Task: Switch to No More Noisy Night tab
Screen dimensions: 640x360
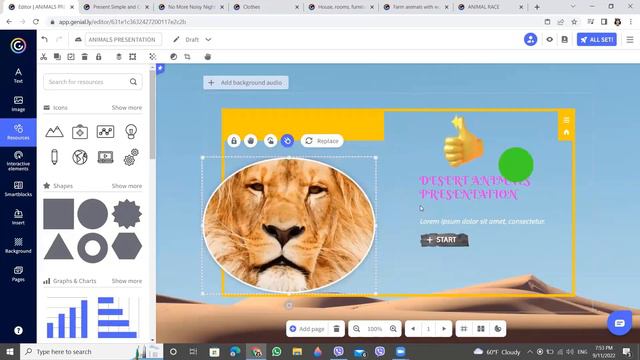Action: tap(191, 7)
